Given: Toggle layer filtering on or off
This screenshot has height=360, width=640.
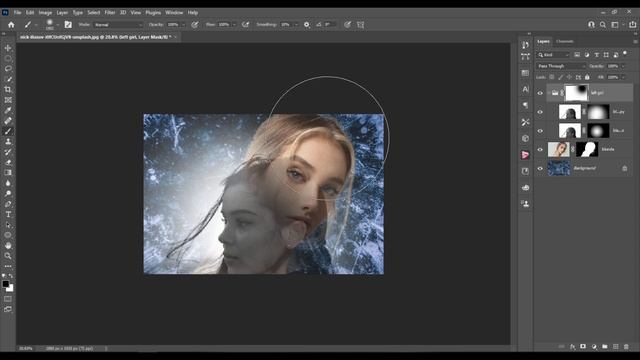Looking at the screenshot, I should point(625,53).
